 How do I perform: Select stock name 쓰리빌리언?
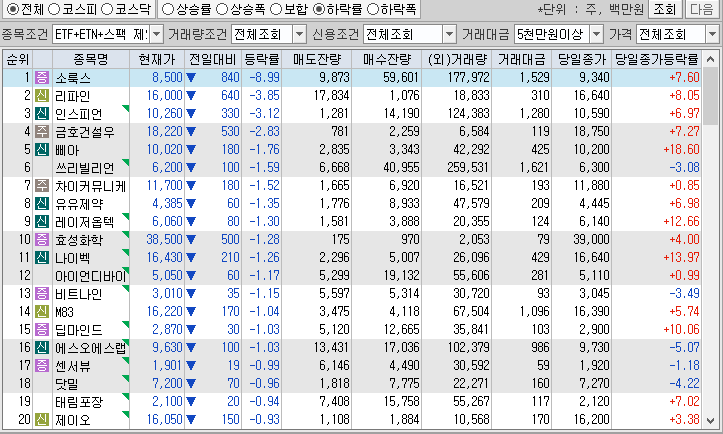click(85, 167)
